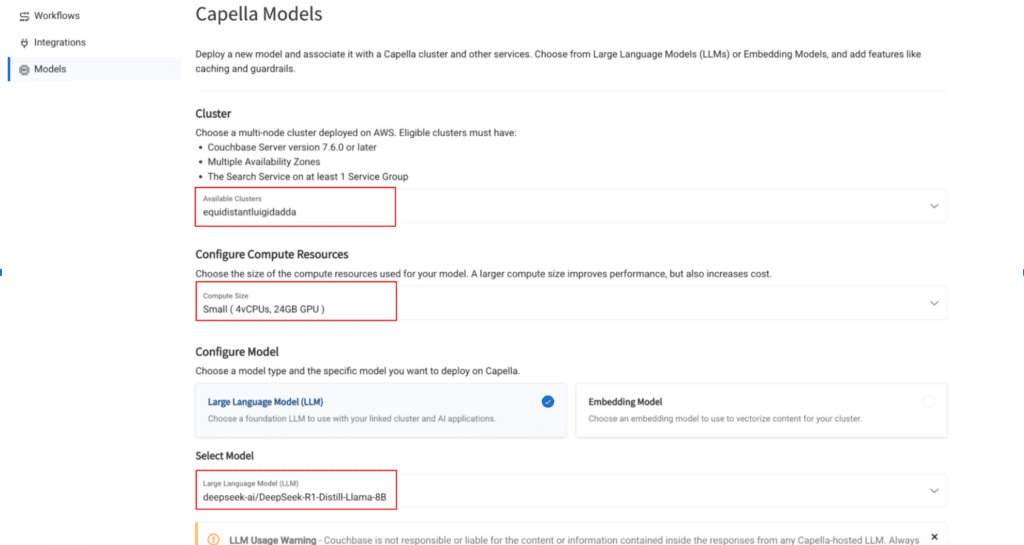Click the 'Multiple Availability Zones' bullet
The width and height of the screenshot is (1024, 545).
pyautogui.click(x=264, y=162)
